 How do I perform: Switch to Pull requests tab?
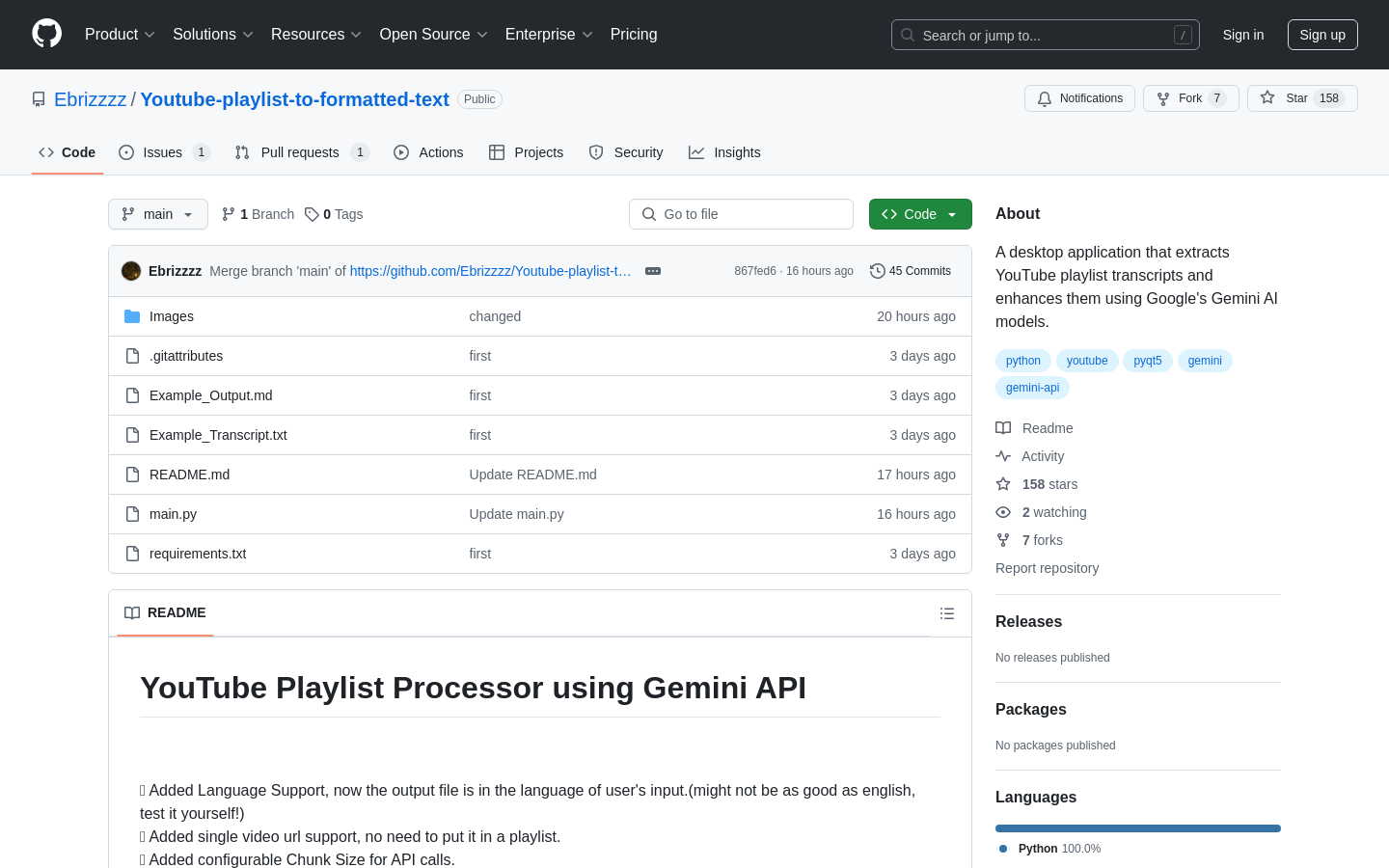[302, 152]
